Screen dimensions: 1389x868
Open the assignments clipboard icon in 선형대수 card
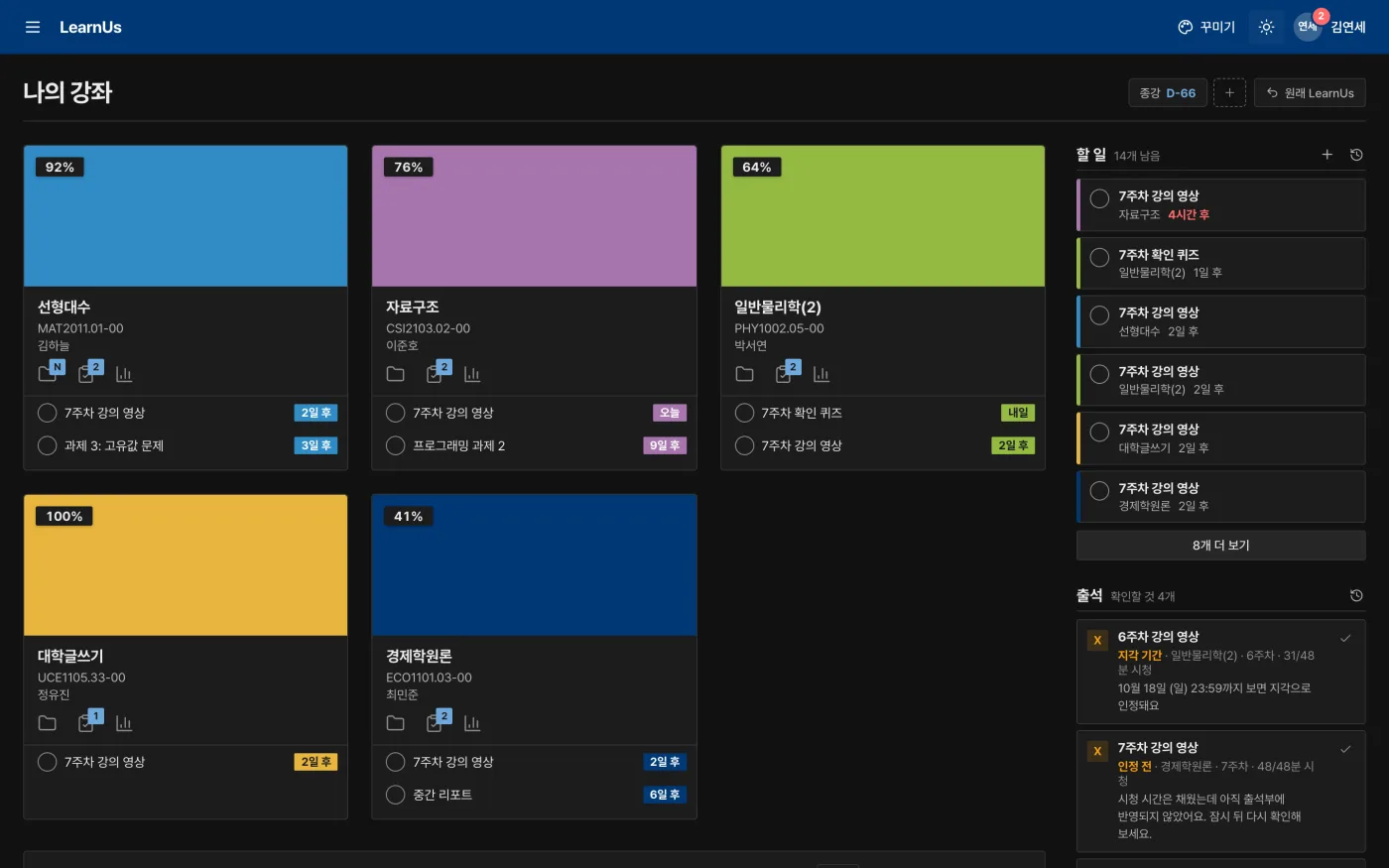click(x=86, y=373)
